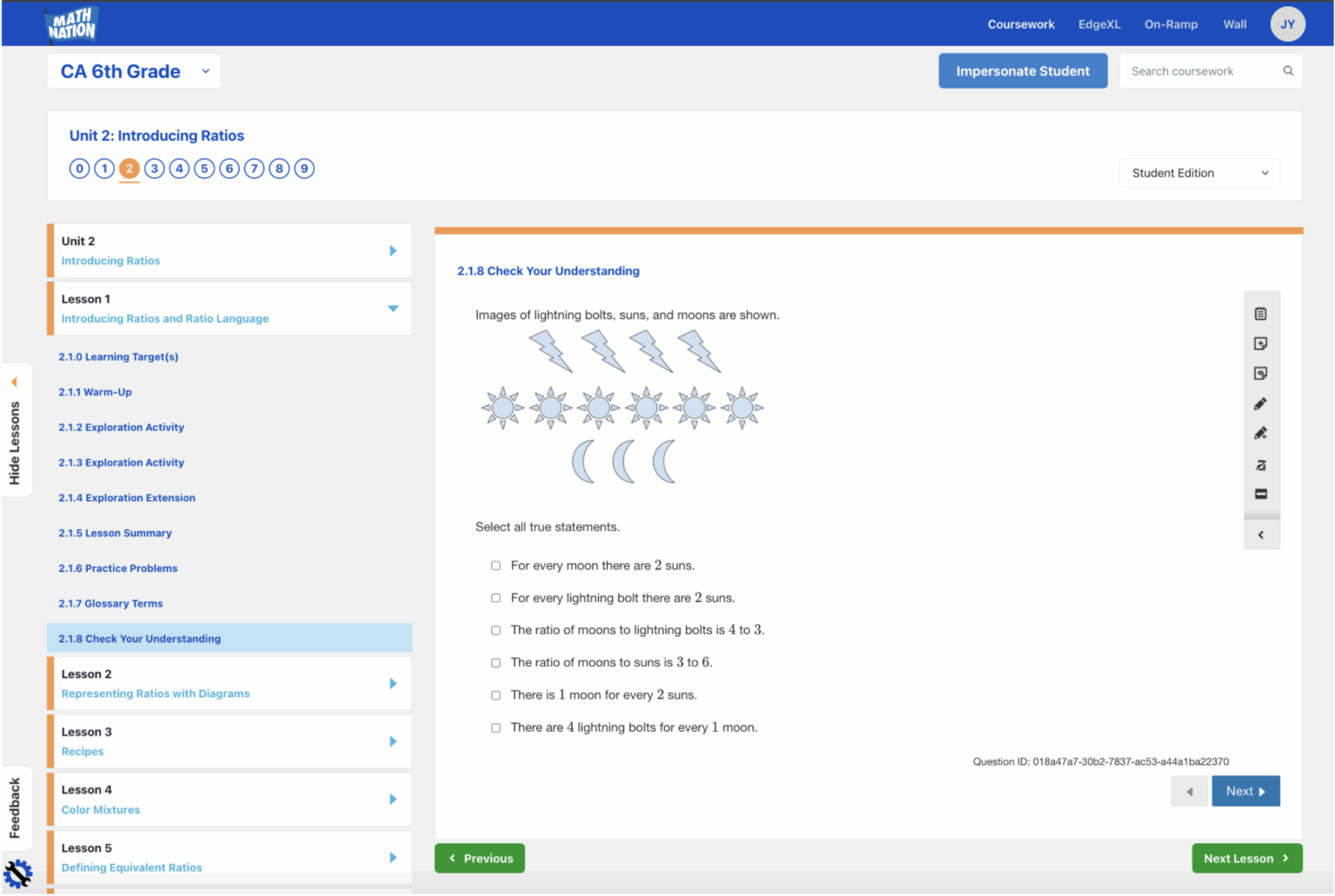
Task: Select unit section number 5
Action: coord(203,168)
